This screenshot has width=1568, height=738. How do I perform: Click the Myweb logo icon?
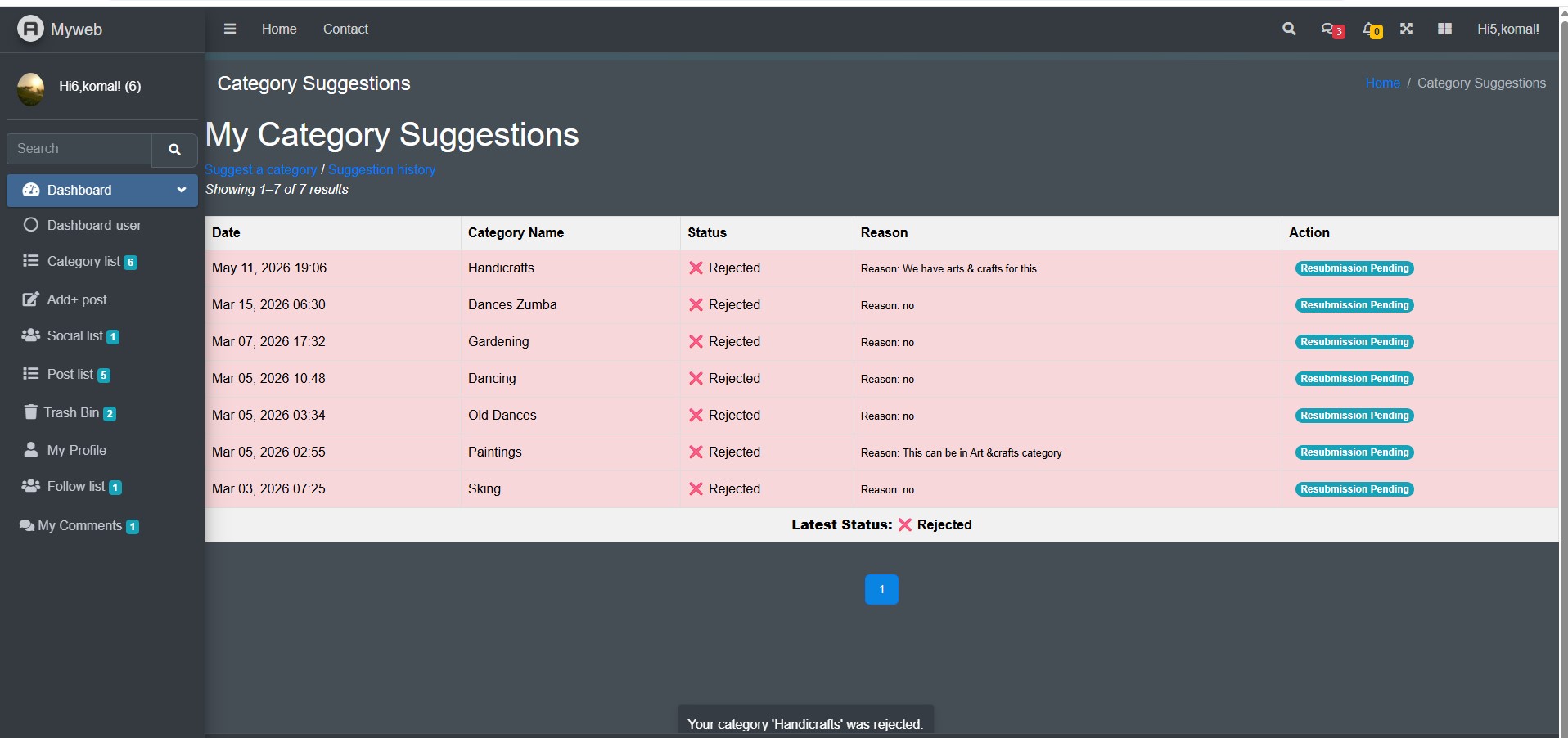click(x=30, y=29)
